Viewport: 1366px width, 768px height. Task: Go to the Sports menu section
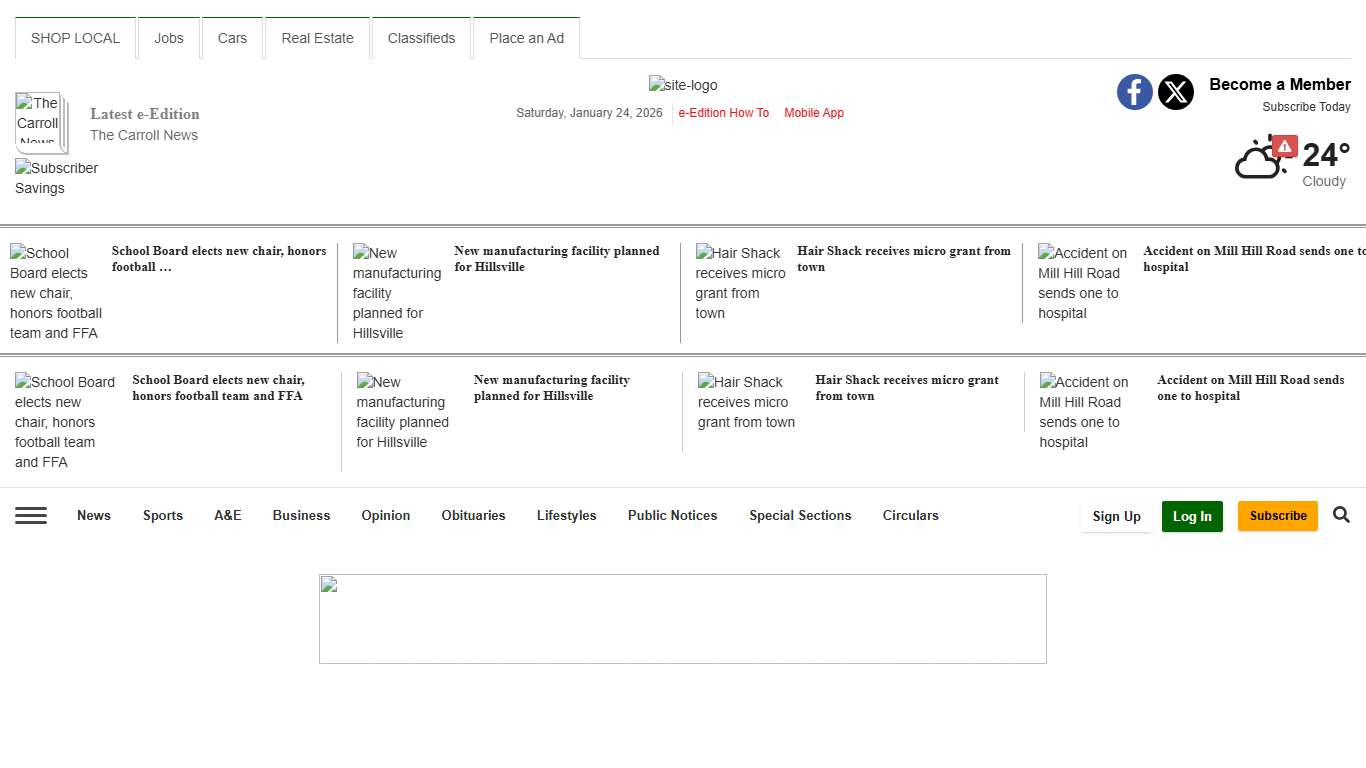[x=162, y=515]
